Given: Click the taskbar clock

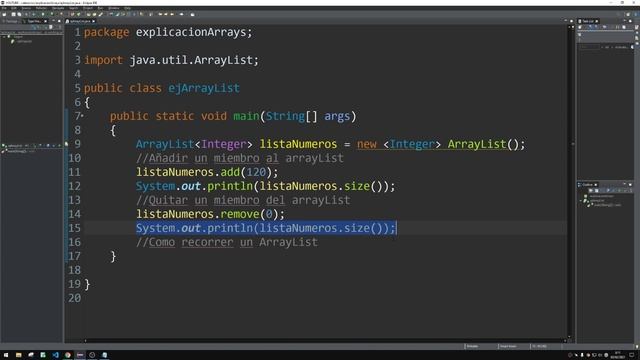Looking at the screenshot, I should pos(618,355).
